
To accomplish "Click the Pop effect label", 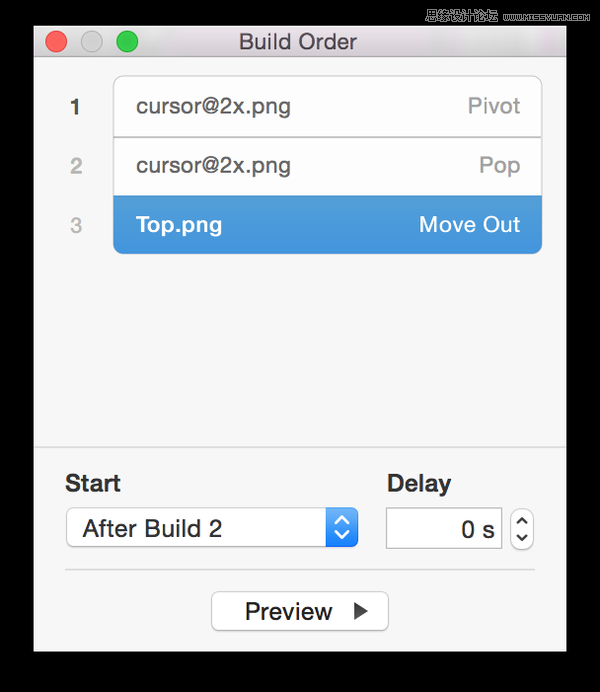I will click(x=499, y=166).
